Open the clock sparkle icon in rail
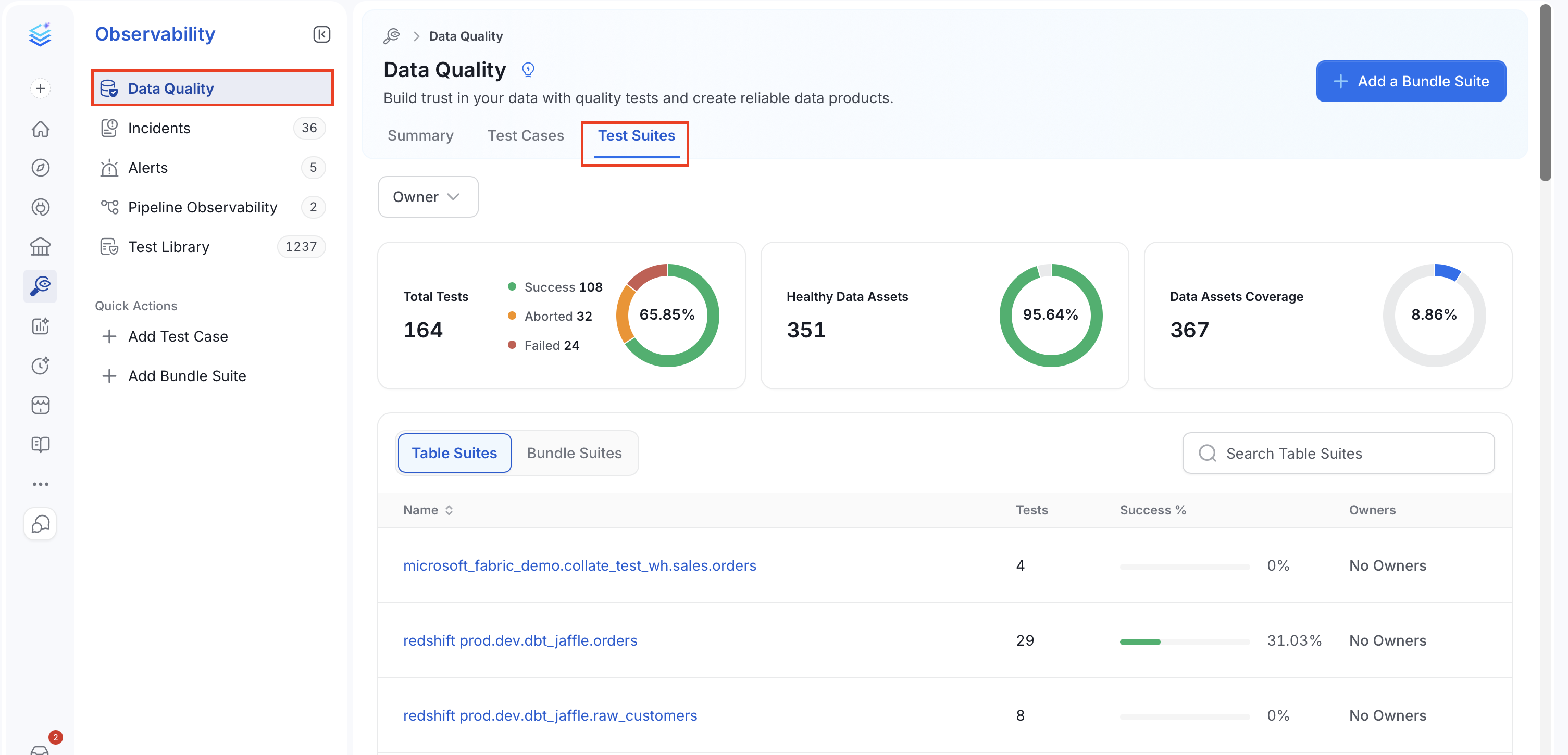 [40, 366]
